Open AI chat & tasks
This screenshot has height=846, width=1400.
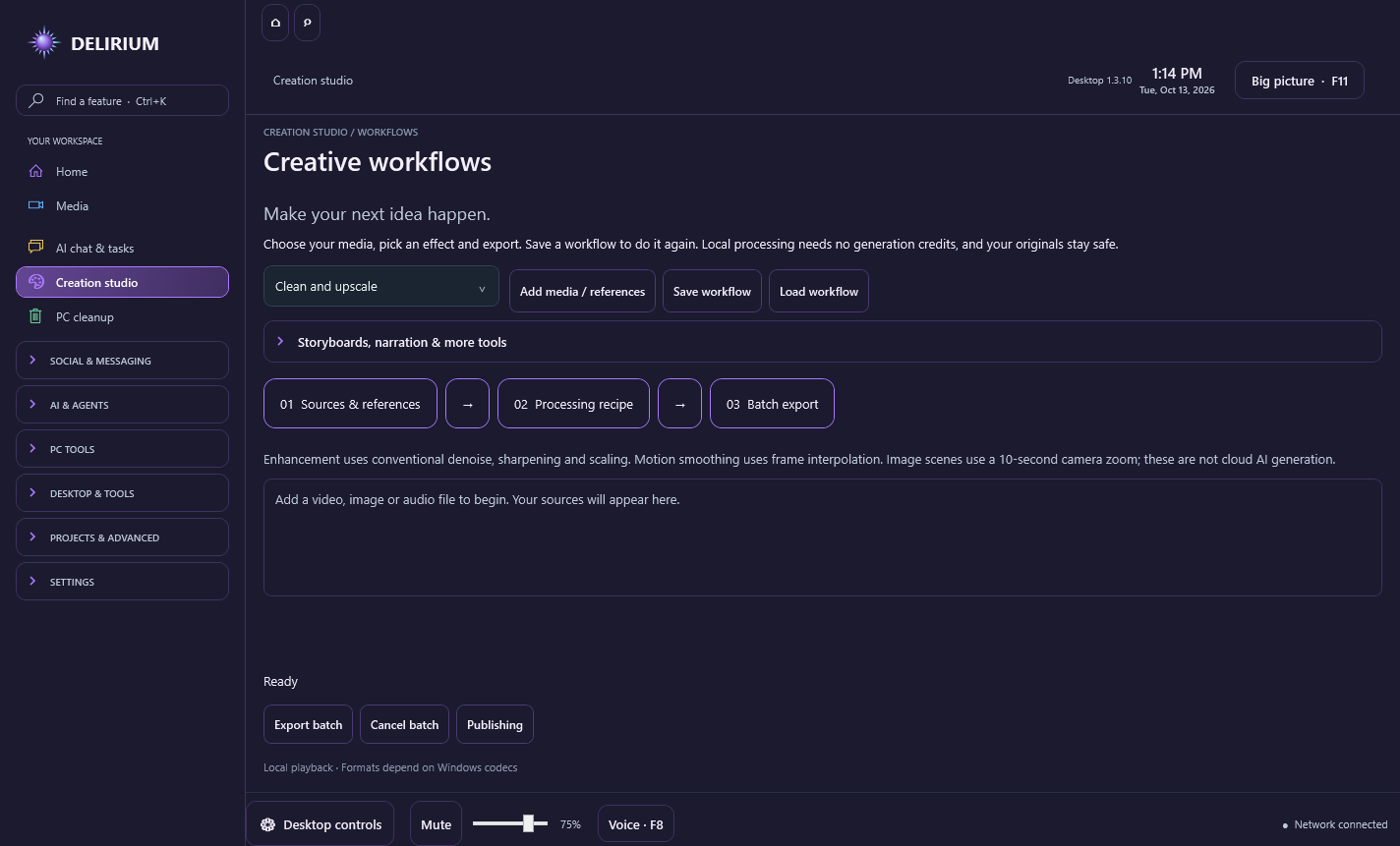[122, 249]
